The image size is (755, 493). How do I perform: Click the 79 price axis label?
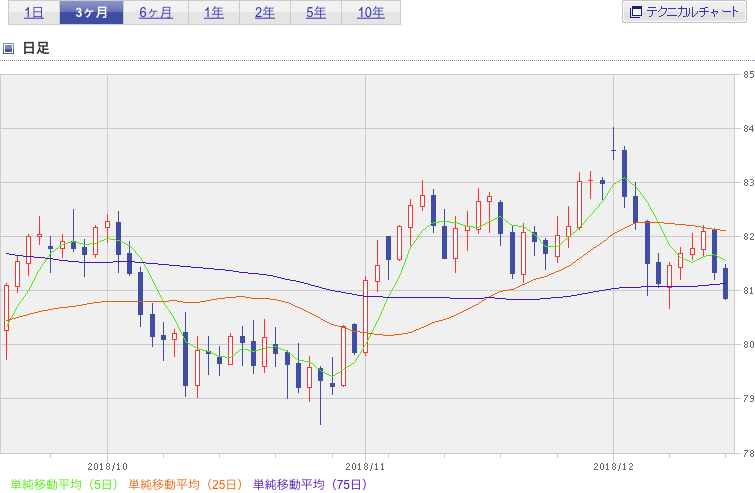click(748, 399)
